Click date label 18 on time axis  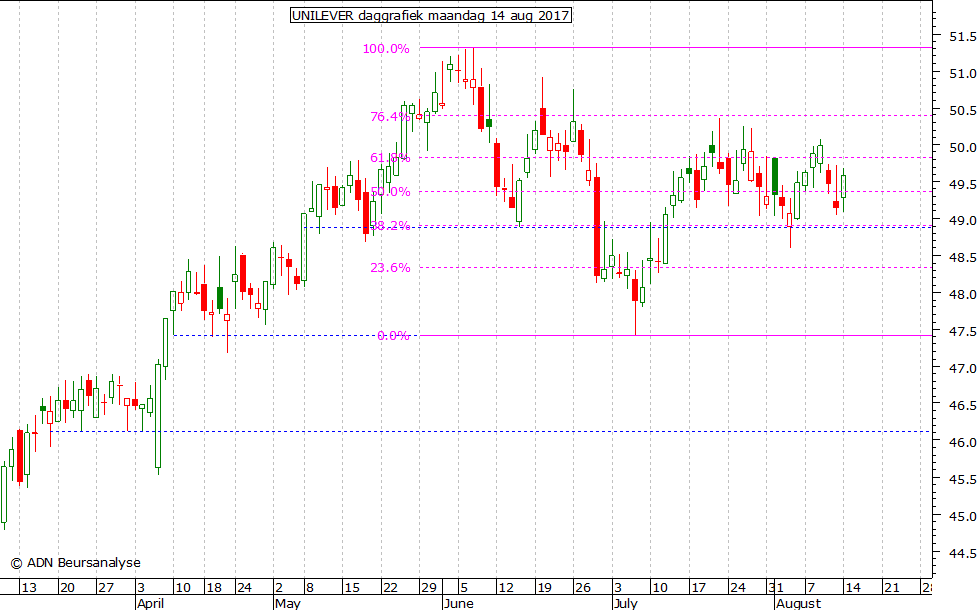[214, 588]
